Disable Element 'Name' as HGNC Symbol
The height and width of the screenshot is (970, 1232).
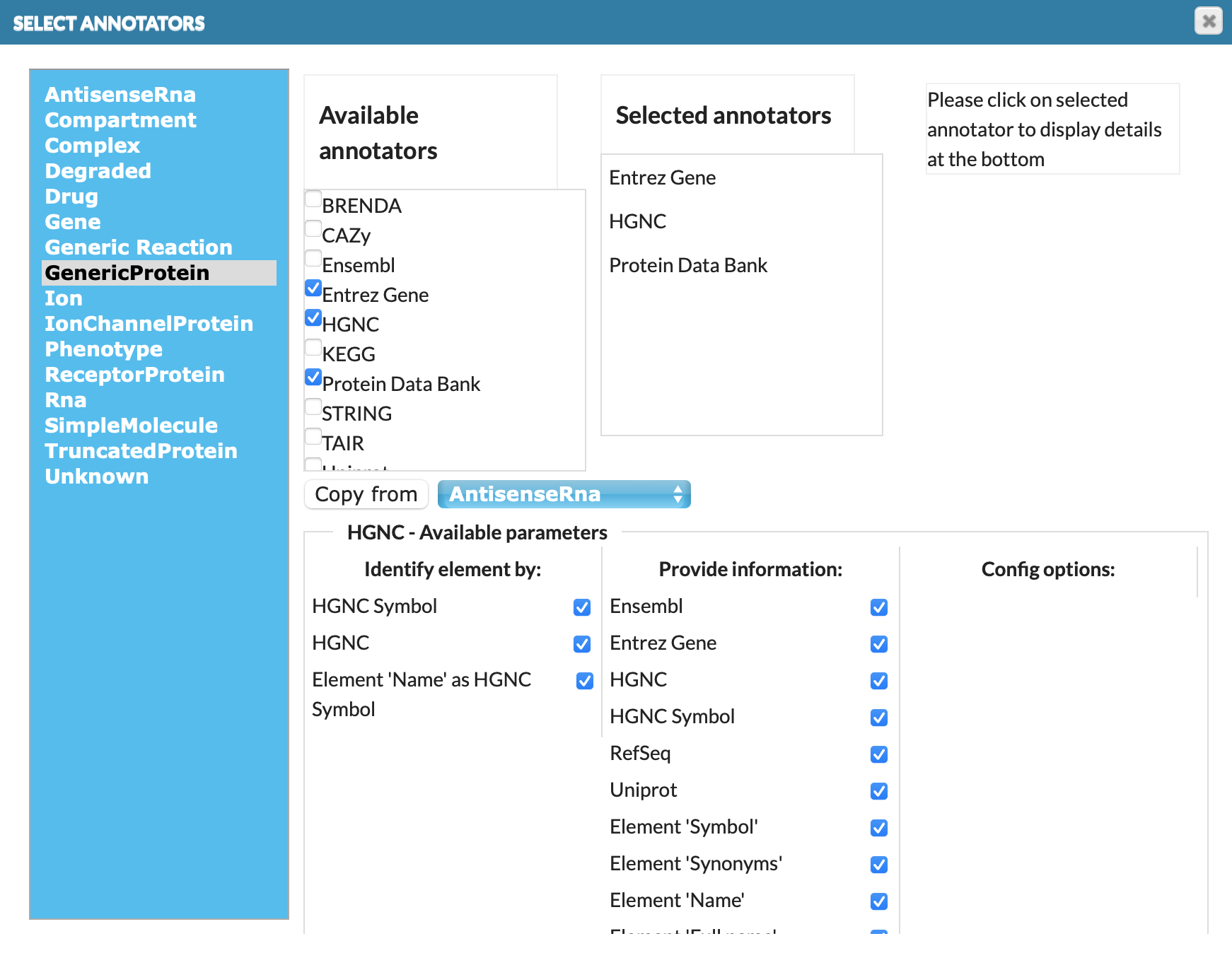(x=584, y=682)
